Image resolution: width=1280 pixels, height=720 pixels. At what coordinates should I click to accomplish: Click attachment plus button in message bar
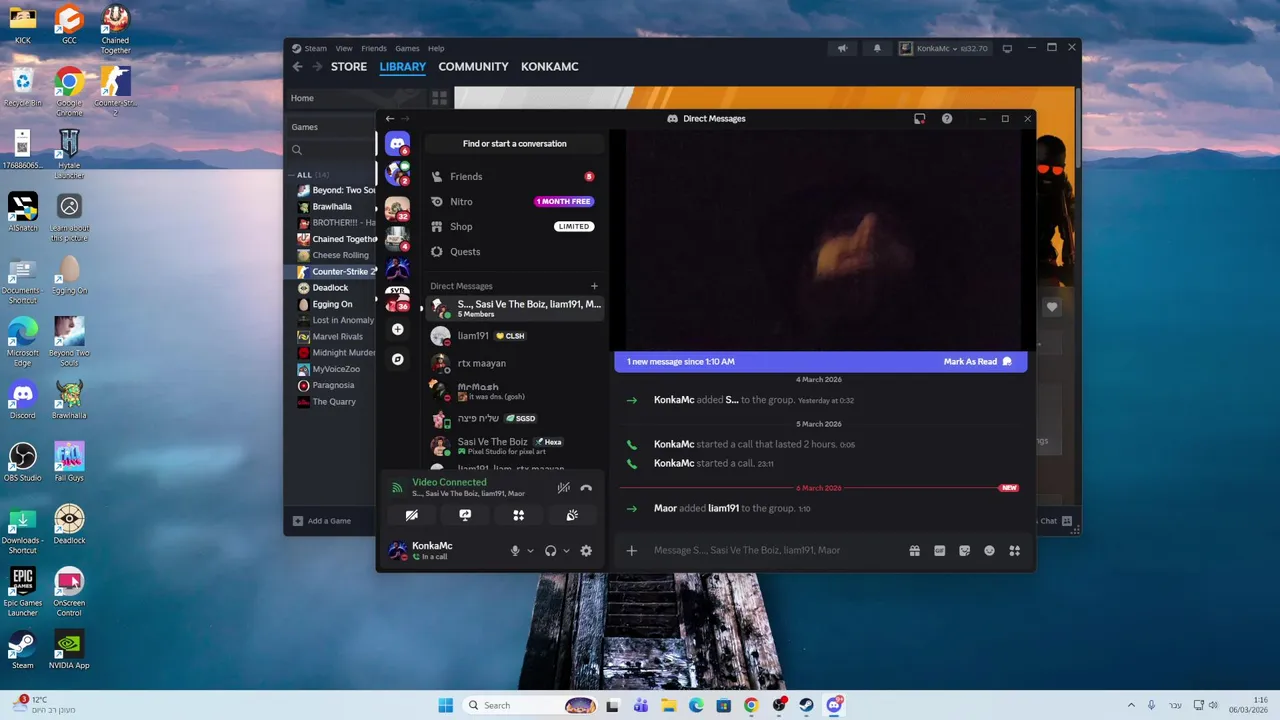coord(631,550)
